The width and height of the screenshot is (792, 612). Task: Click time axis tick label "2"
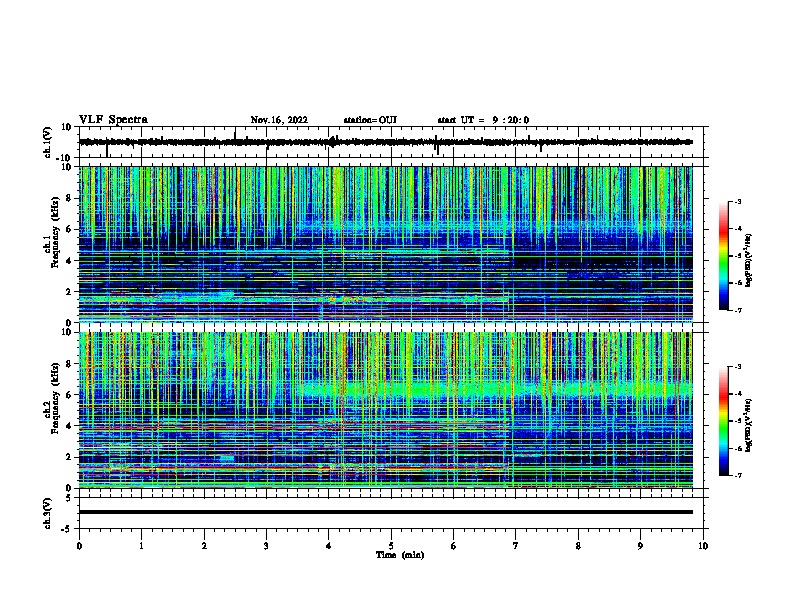204,546
